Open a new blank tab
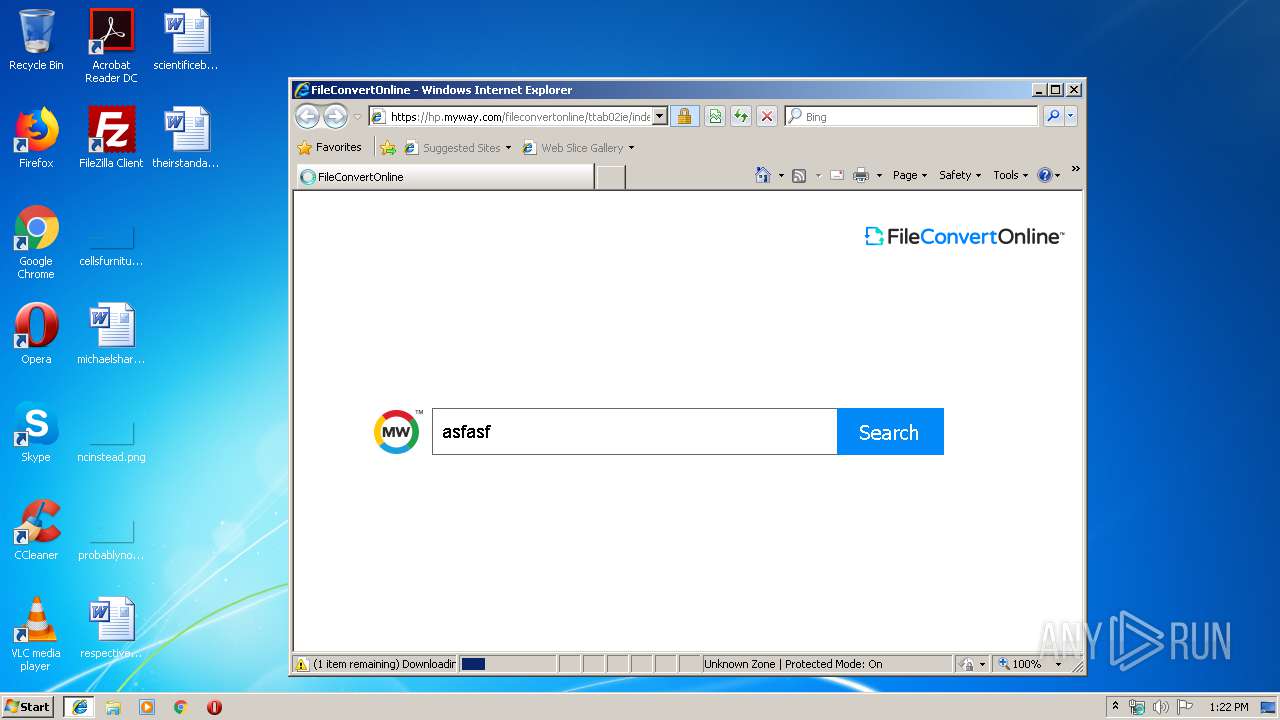The width and height of the screenshot is (1280, 720). [610, 177]
